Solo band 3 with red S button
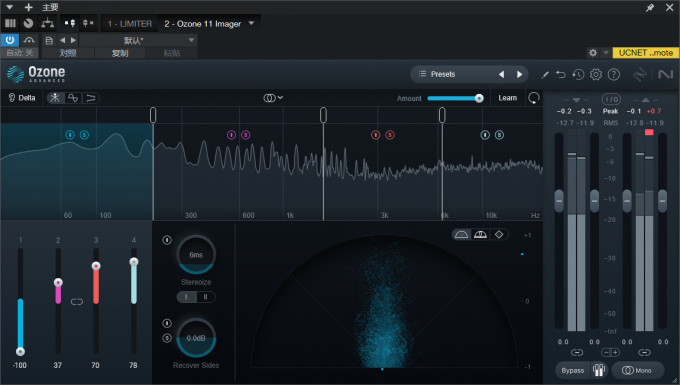 click(390, 135)
